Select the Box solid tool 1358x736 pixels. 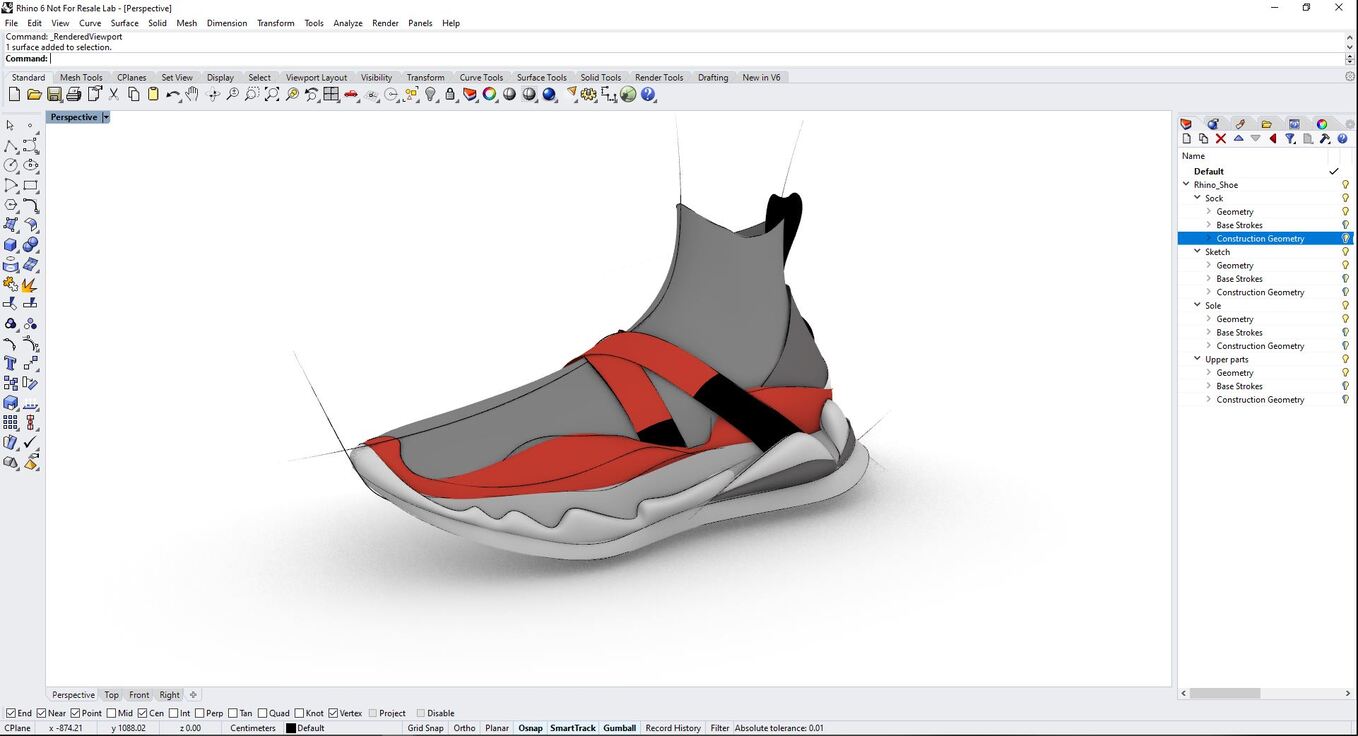click(x=10, y=245)
